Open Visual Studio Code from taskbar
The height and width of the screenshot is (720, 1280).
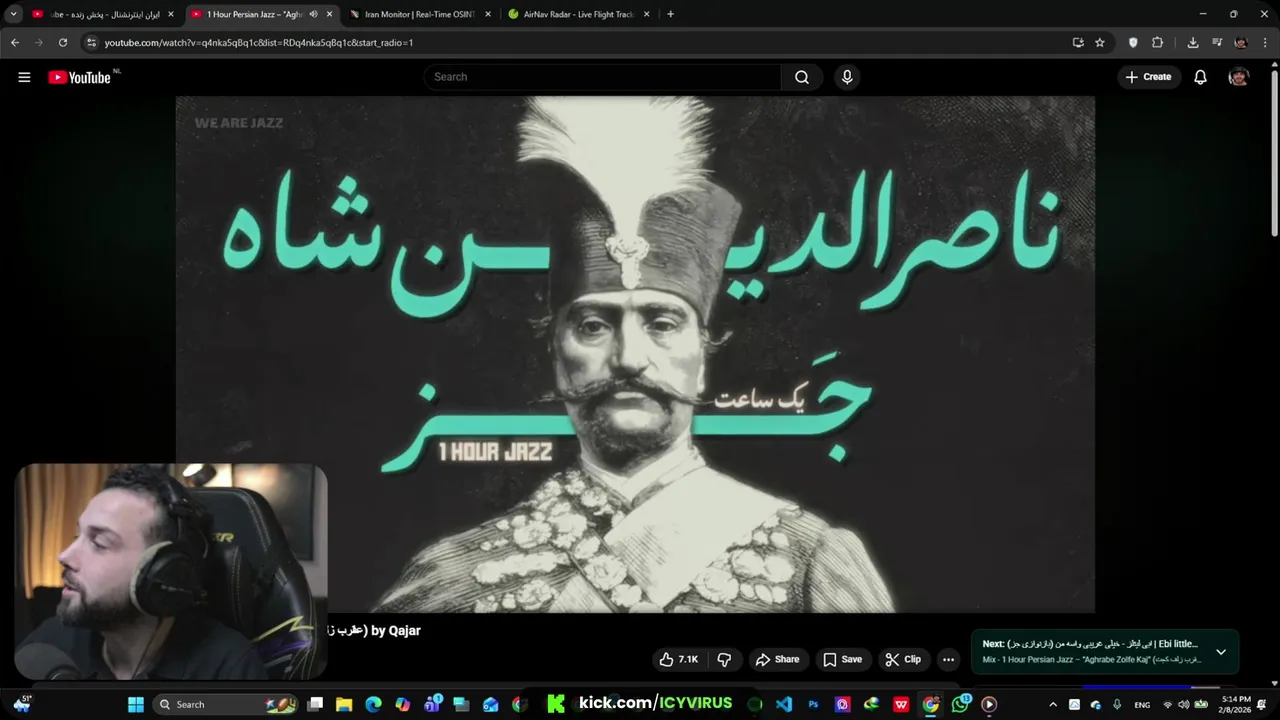pos(784,704)
